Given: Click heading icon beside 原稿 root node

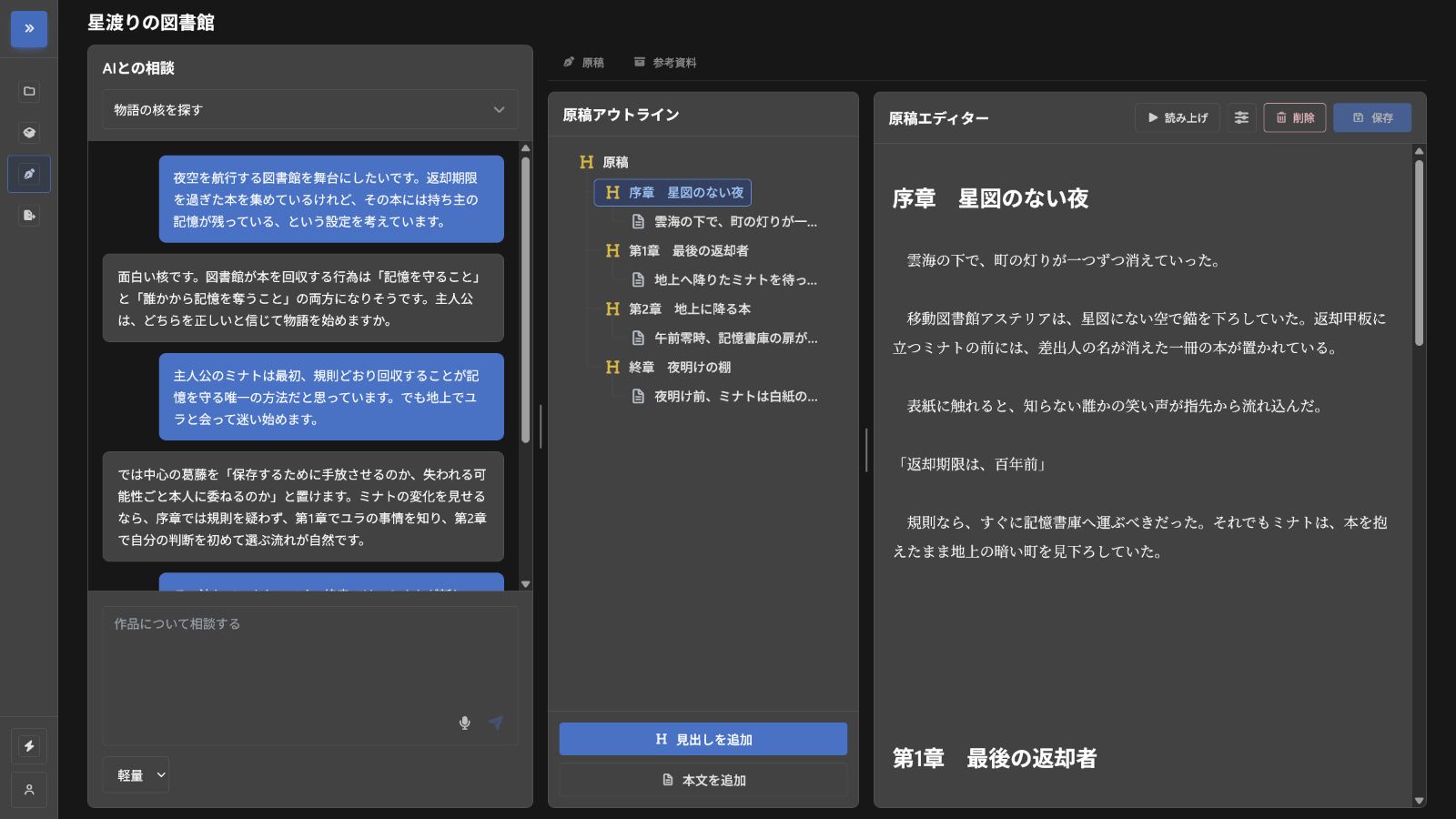Looking at the screenshot, I should point(586,162).
